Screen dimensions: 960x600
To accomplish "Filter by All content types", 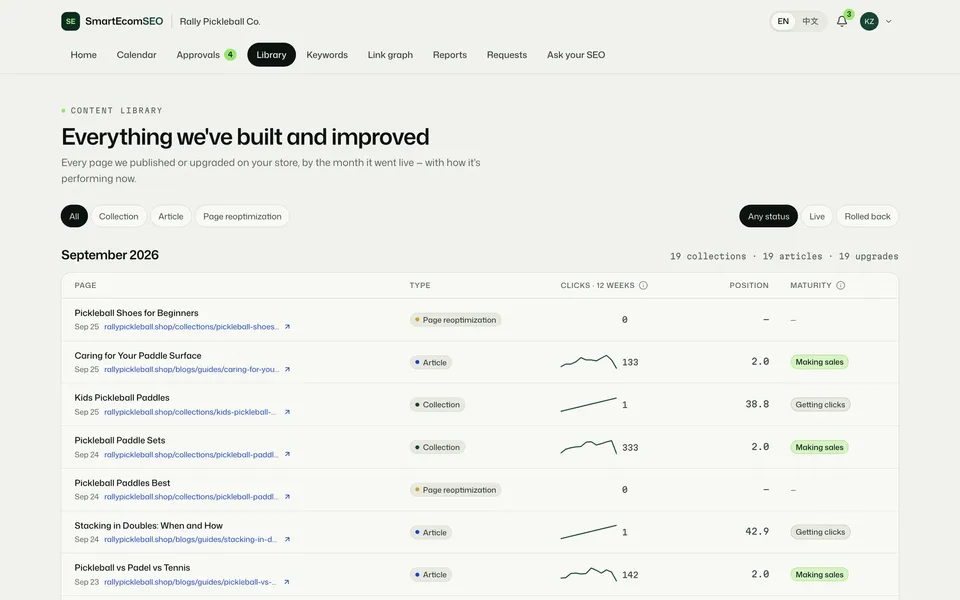I will tap(74, 216).
